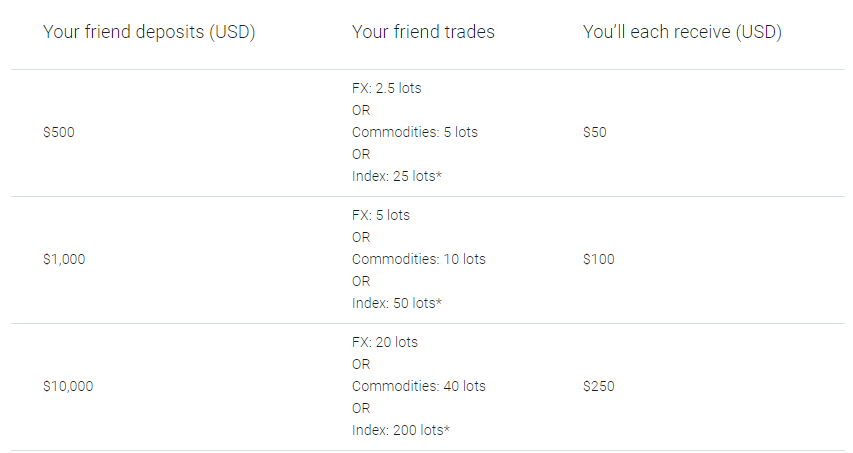Click 'Index: 50 lots*' text
Image resolution: width=853 pixels, height=453 pixels.
pyautogui.click(x=397, y=303)
